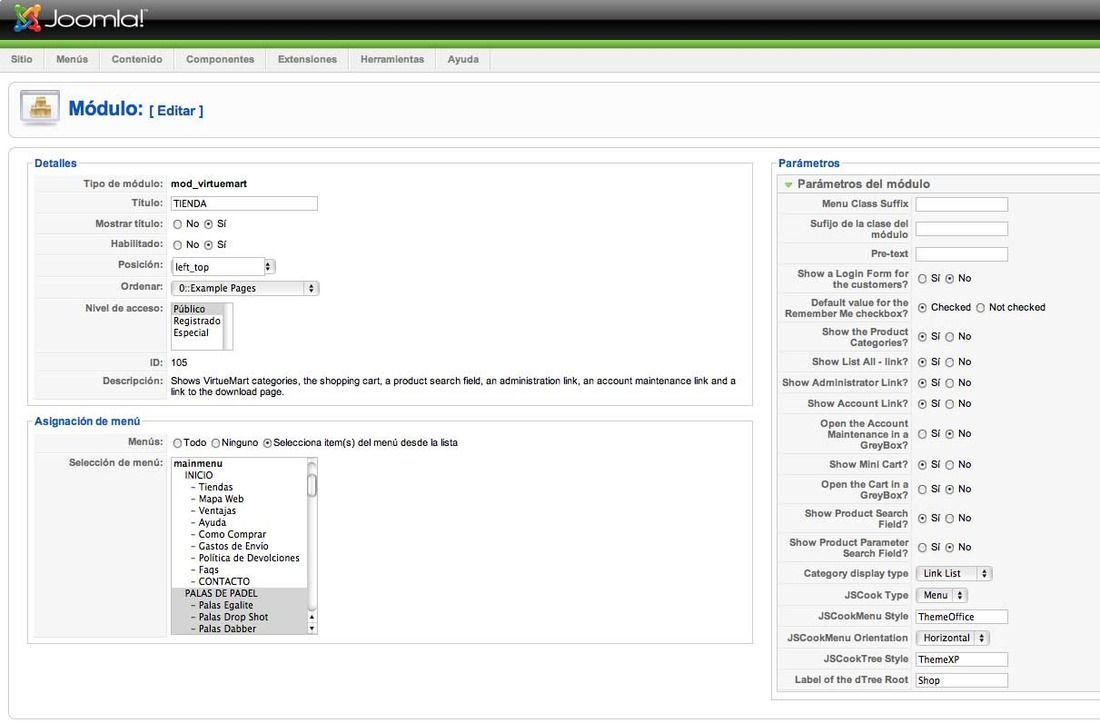Select CONTACTO in the menu list
1100x723 pixels.
click(239, 582)
